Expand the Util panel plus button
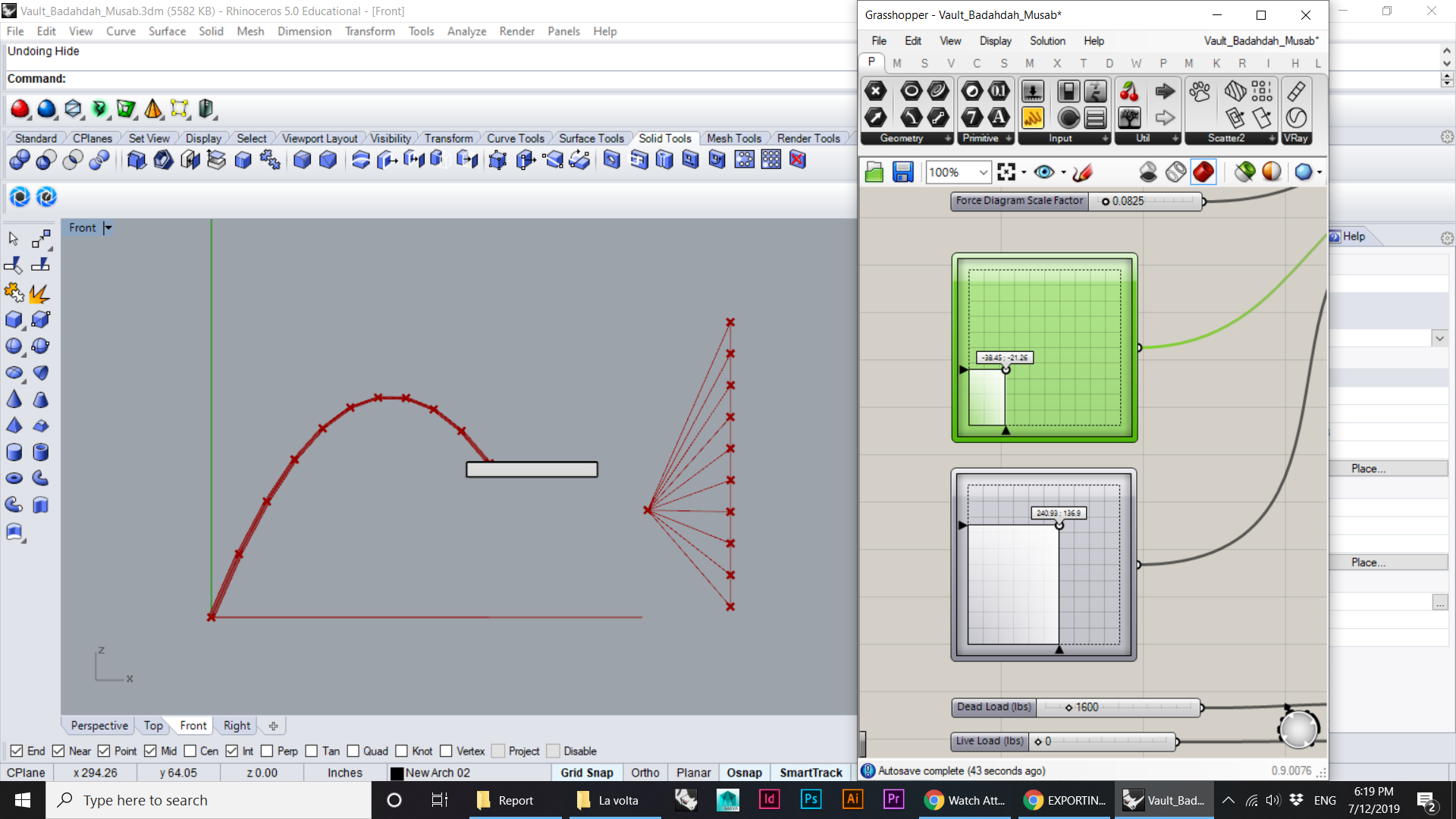1456x819 pixels. coord(1175,139)
